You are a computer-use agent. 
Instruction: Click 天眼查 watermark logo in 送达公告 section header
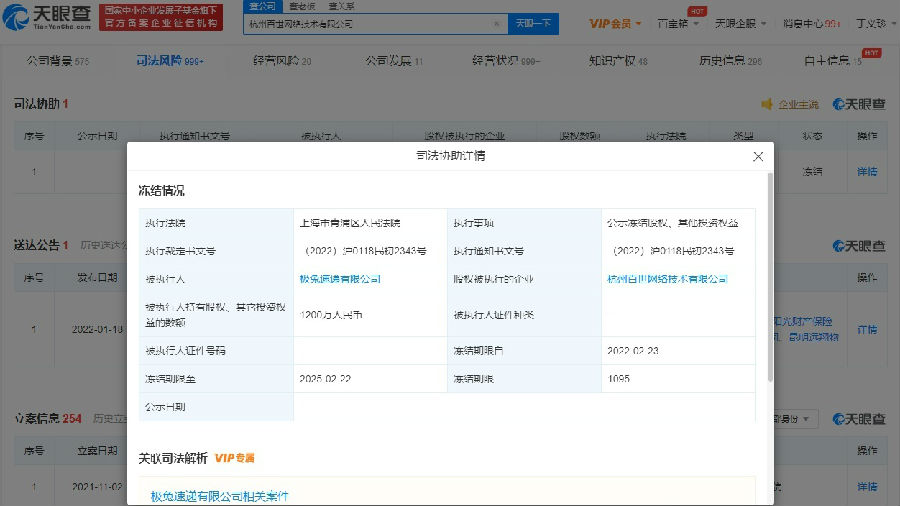point(859,246)
